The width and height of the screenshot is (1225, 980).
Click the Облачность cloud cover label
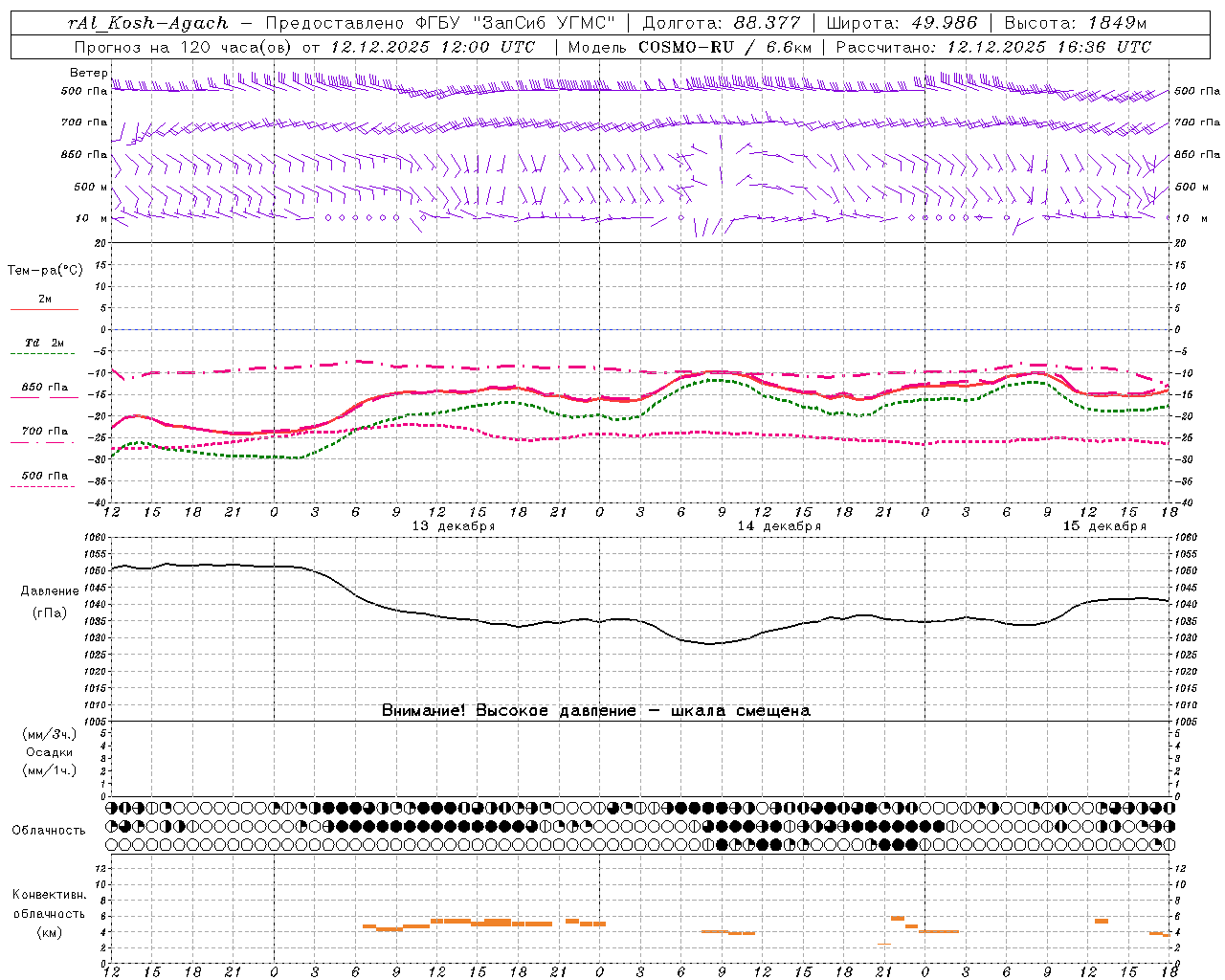(x=49, y=831)
